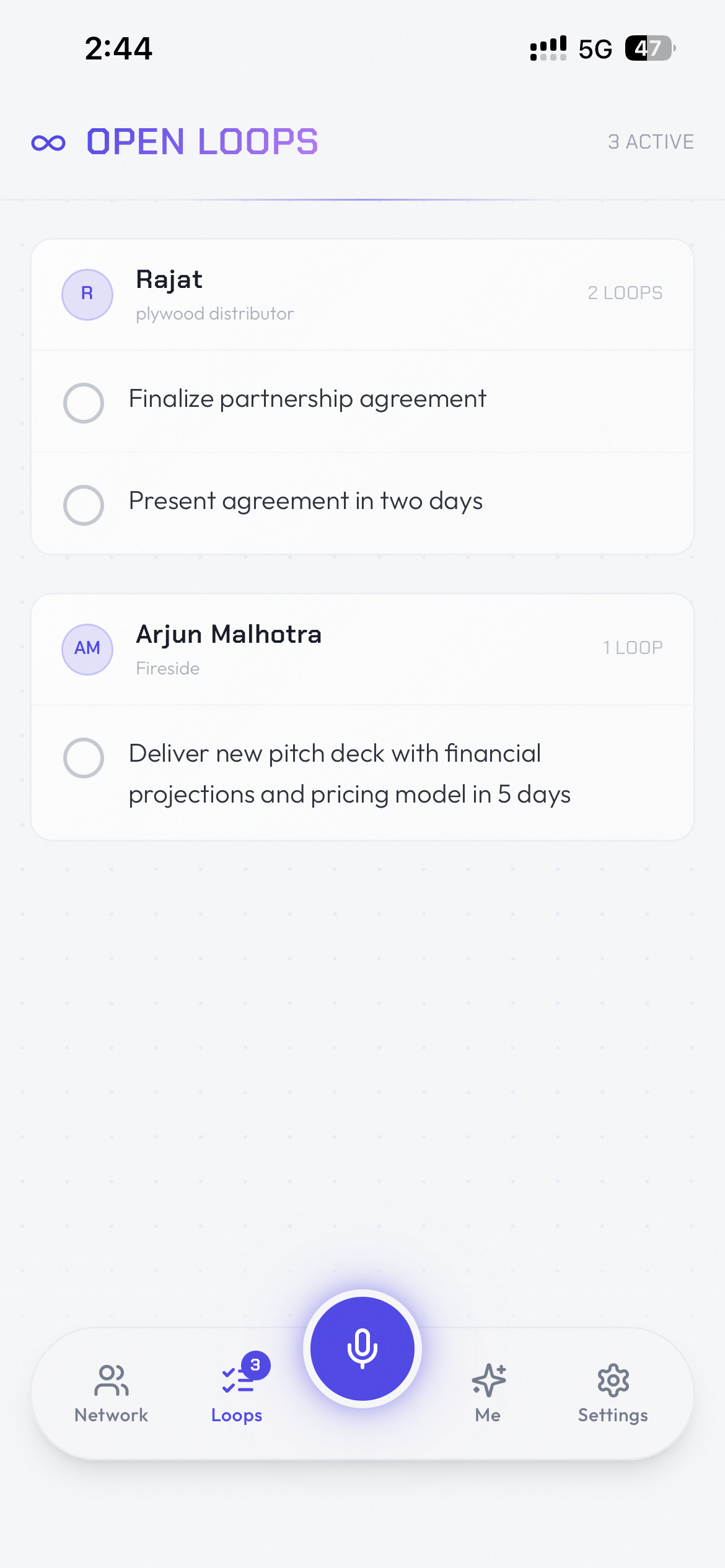The image size is (725, 1568).
Task: Open the Me sparkle icon
Action: coord(488,1380)
